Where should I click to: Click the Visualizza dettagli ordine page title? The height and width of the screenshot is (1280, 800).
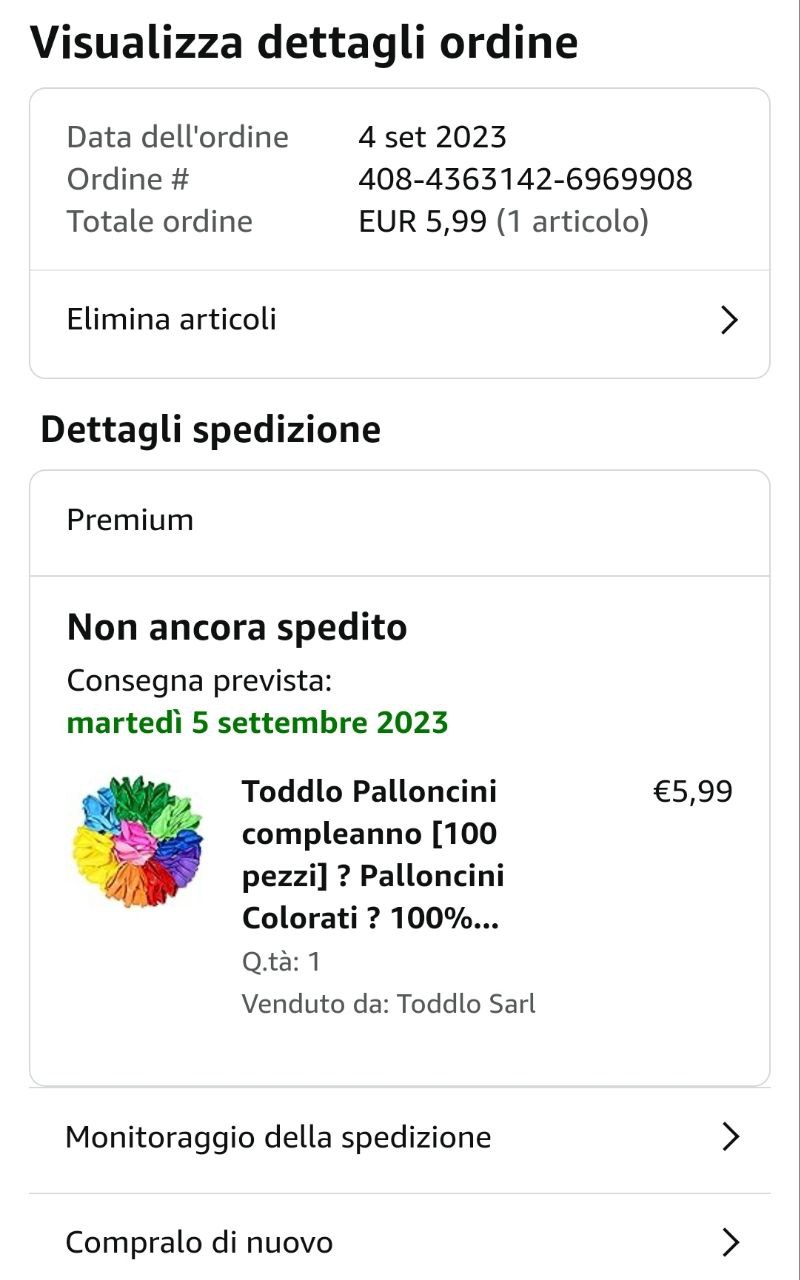pyautogui.click(x=304, y=42)
